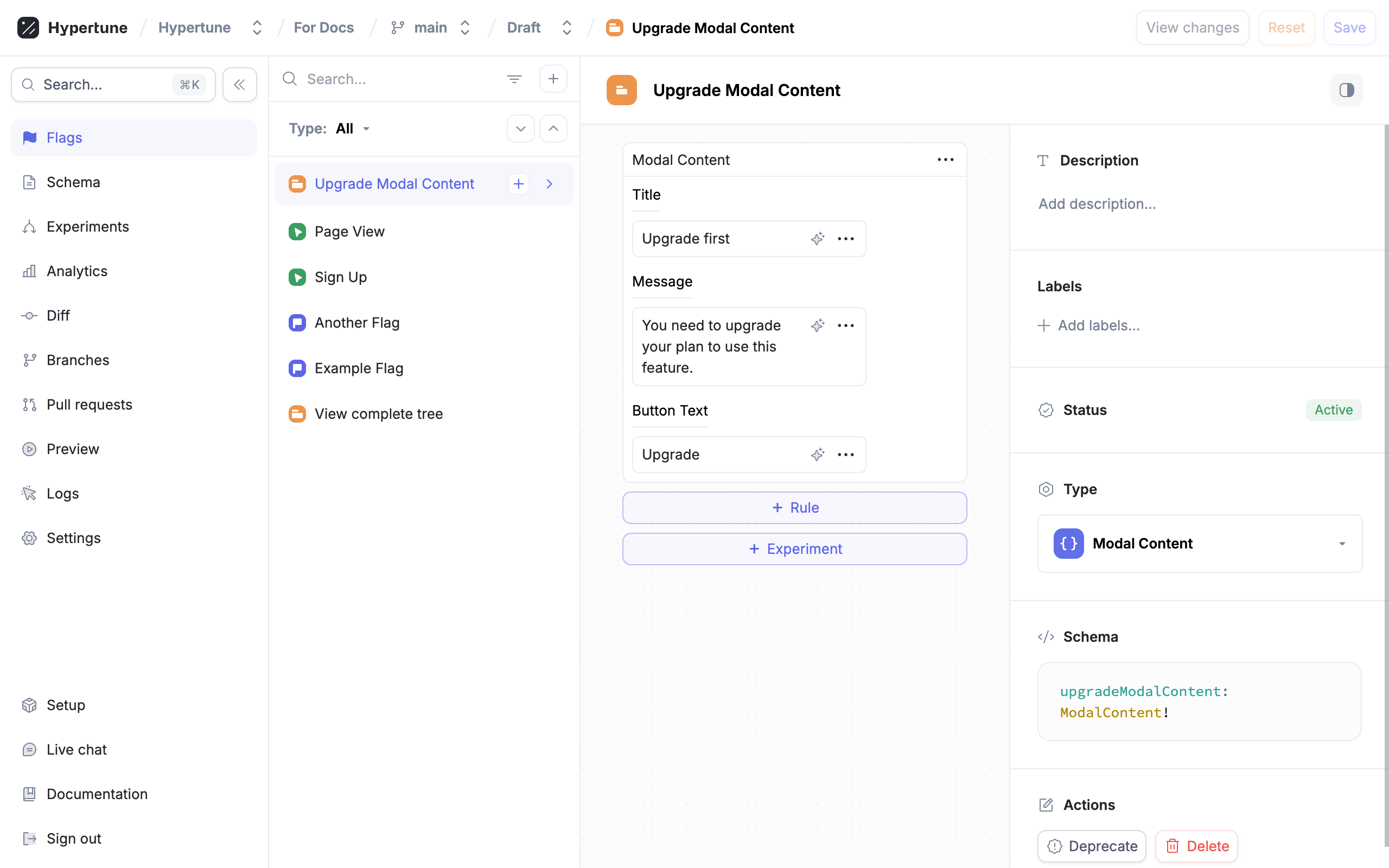Click the filter icon in flags search
The image size is (1389, 868).
pos(514,79)
